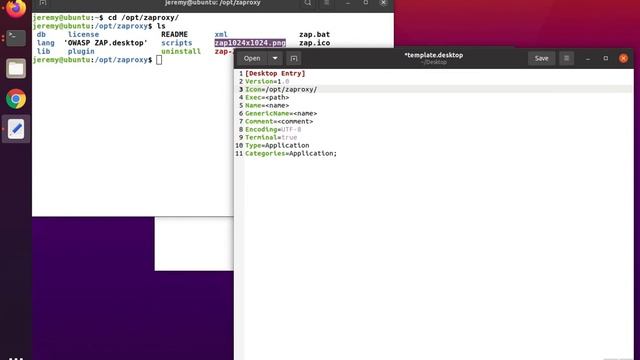Click the lang directory name

pos(45,43)
